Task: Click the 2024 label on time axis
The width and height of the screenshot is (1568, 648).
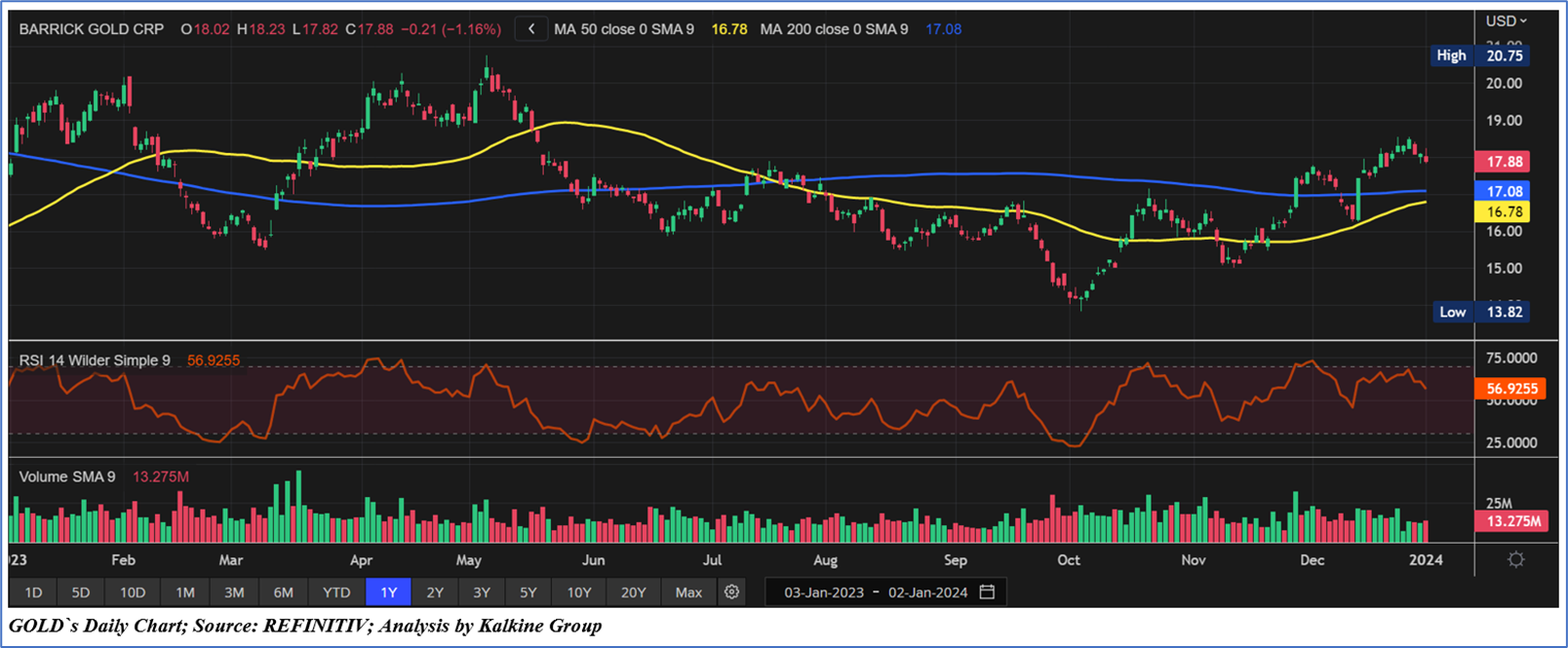Action: (1426, 560)
